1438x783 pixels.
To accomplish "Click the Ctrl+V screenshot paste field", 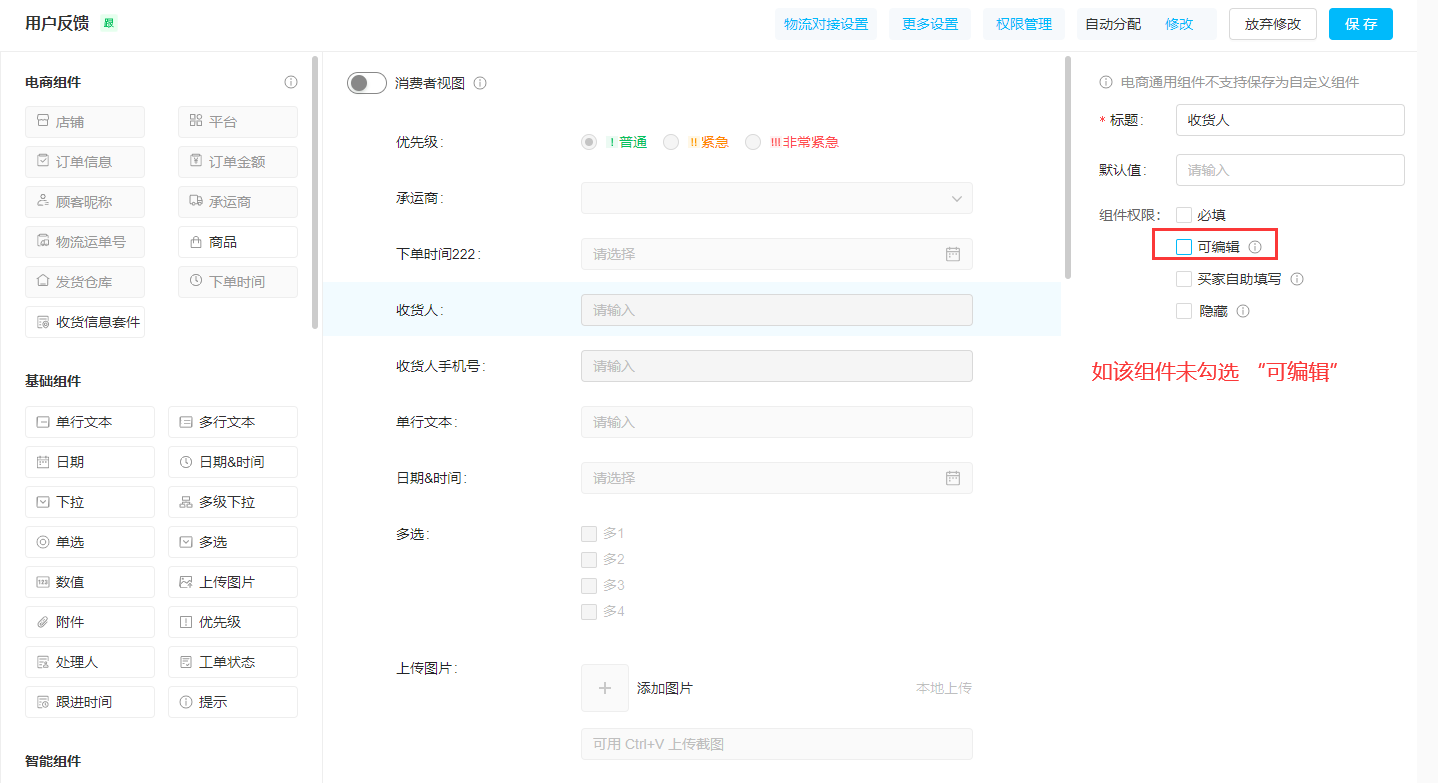I will [x=777, y=744].
